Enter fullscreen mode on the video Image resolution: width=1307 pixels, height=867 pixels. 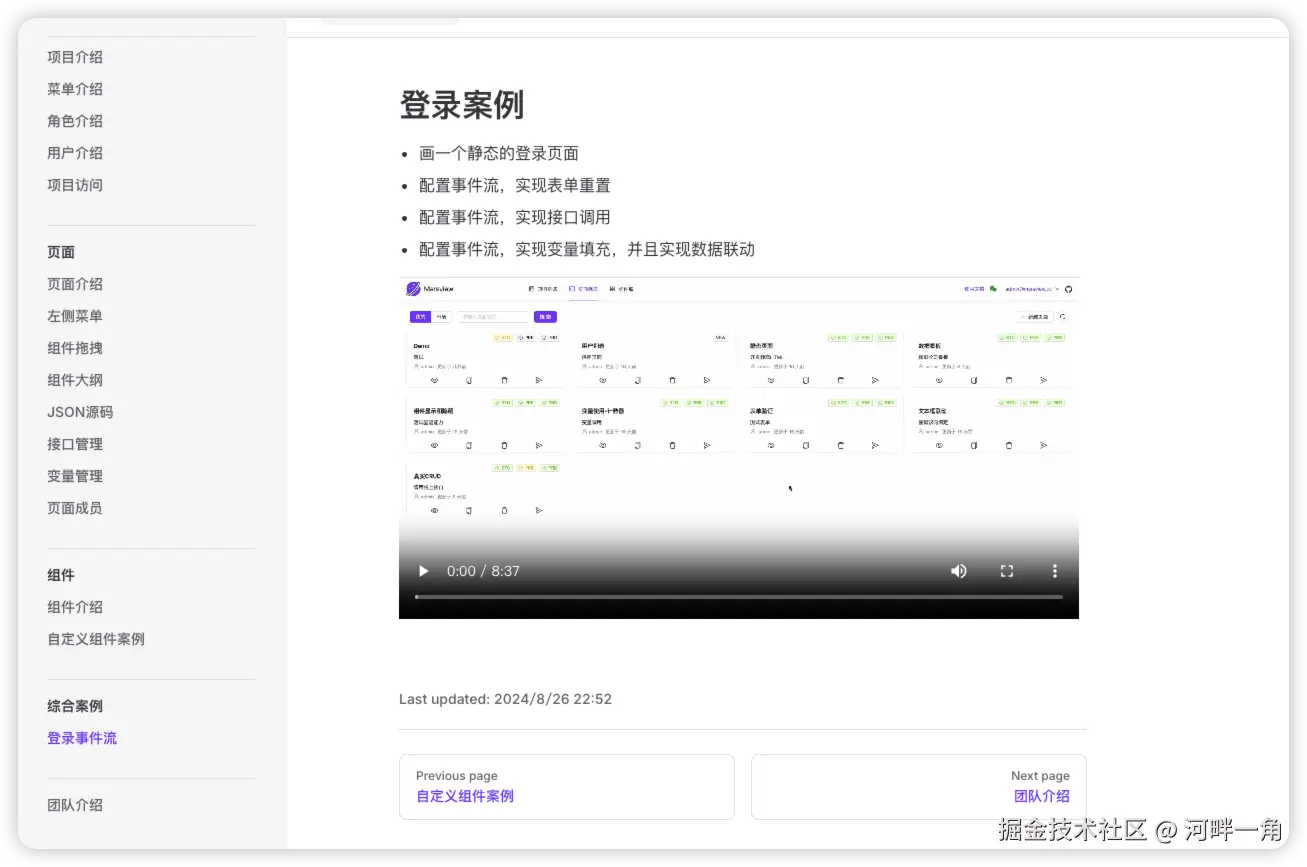coord(1007,571)
